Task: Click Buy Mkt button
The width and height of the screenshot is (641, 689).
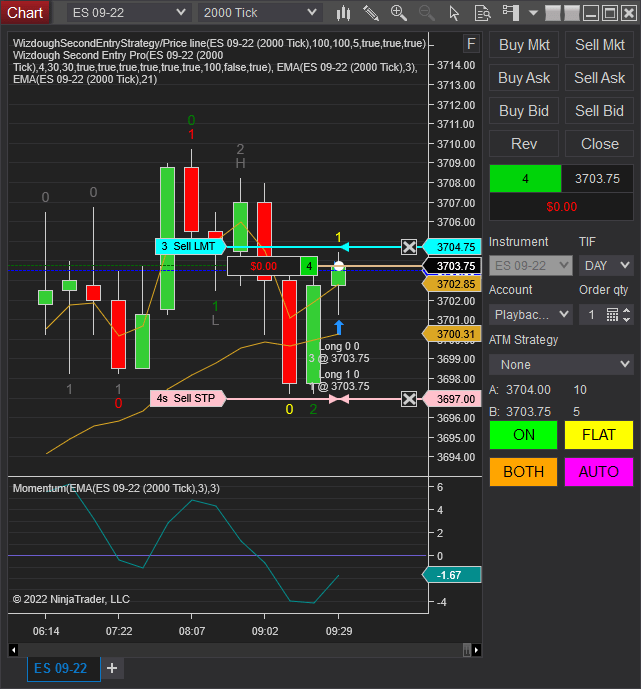Action: [524, 45]
